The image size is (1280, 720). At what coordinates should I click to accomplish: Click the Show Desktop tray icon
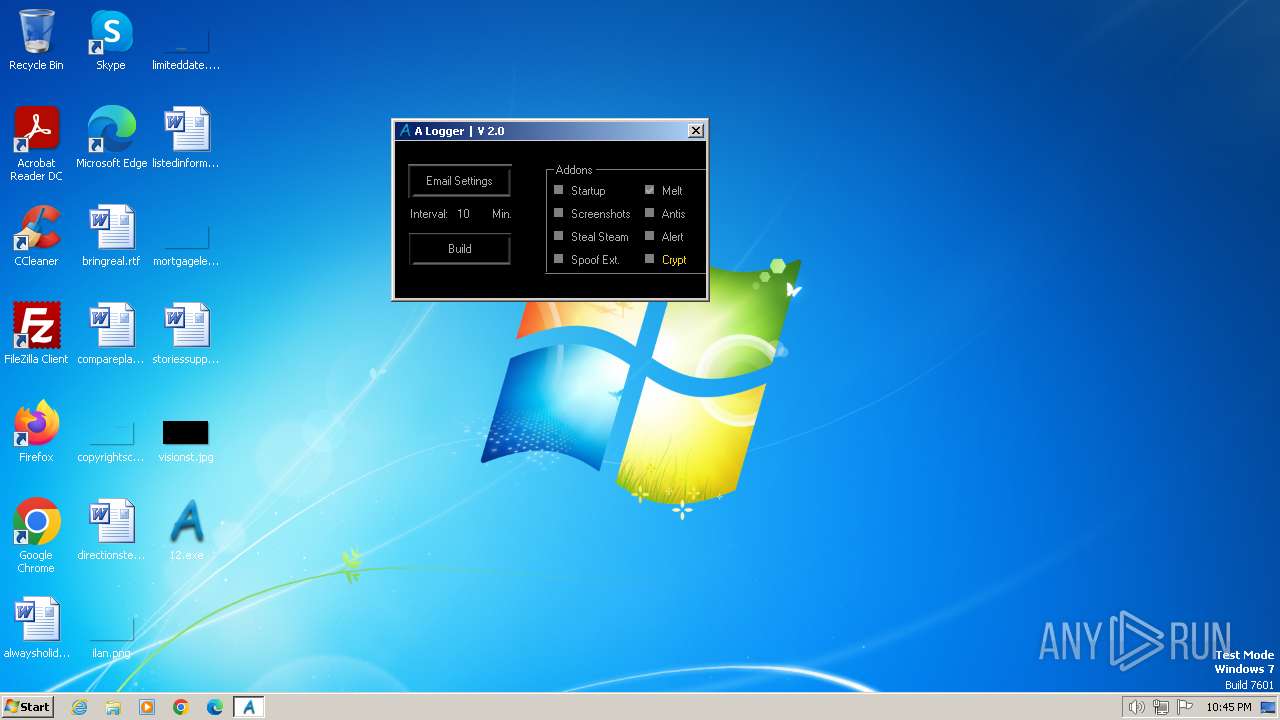point(1268,707)
